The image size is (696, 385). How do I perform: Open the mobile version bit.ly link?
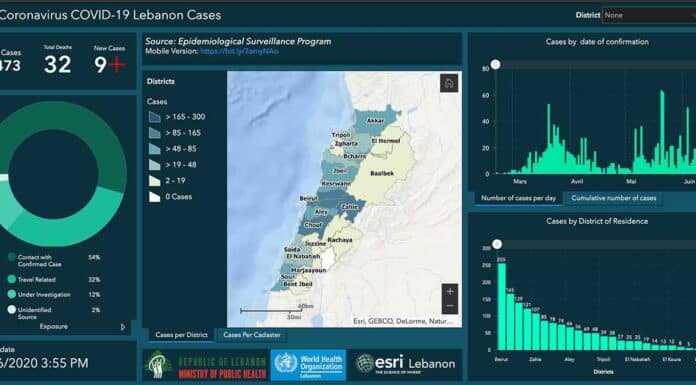click(240, 51)
